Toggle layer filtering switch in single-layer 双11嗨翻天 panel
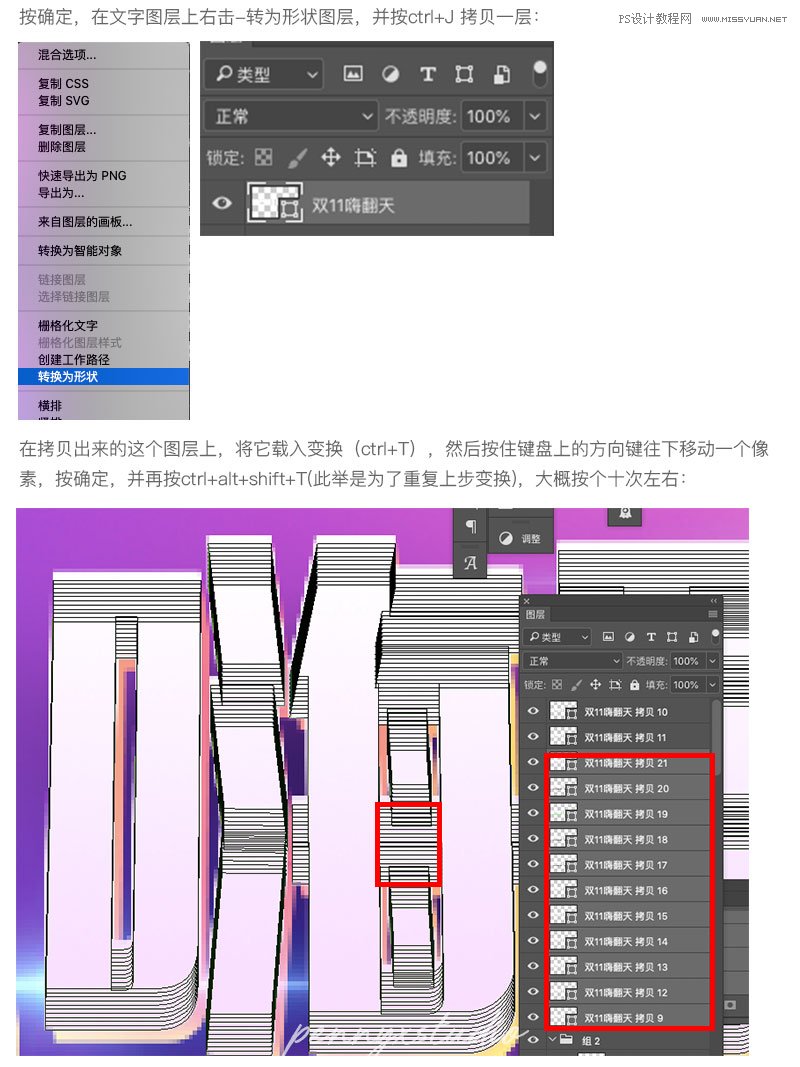The image size is (800, 1067). point(539,73)
